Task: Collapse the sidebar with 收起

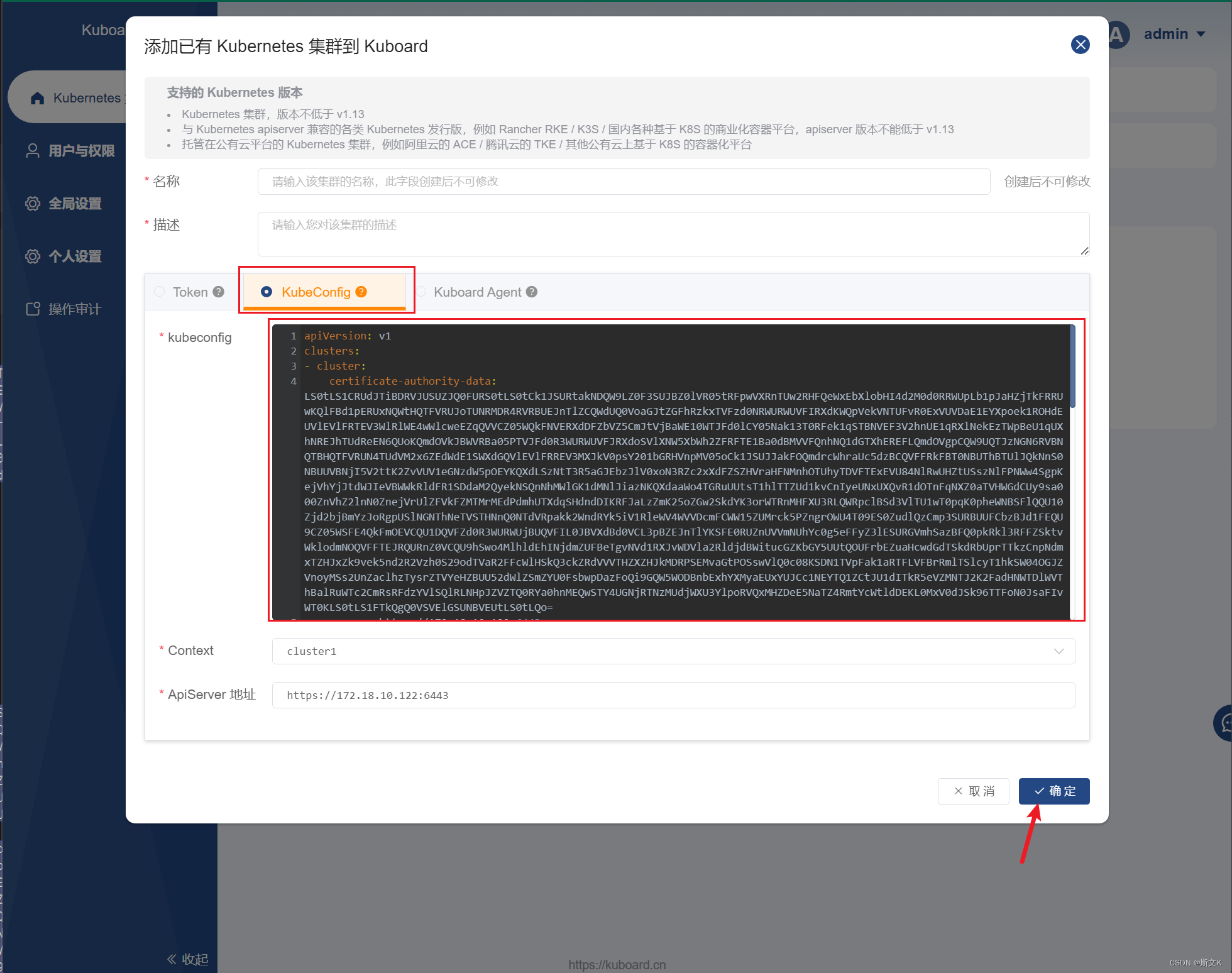Action: pos(187,959)
